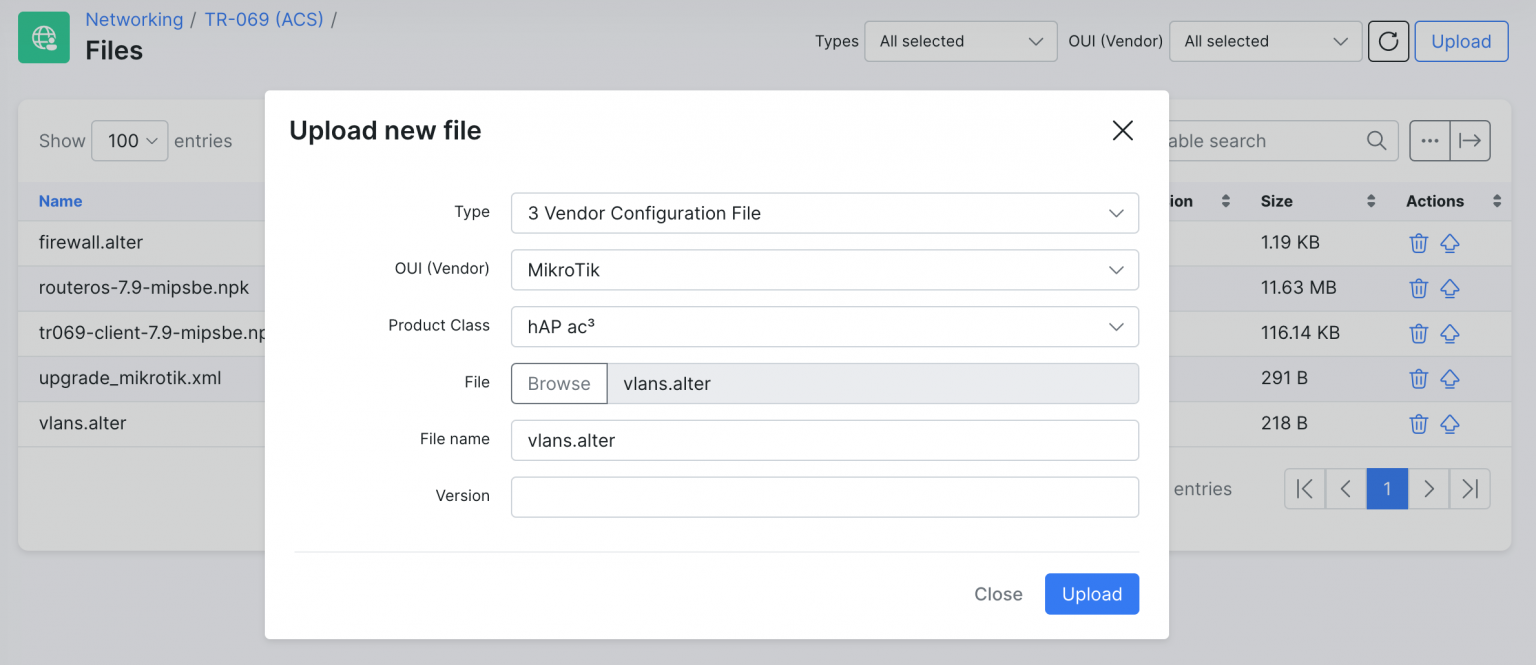Click the table search magnifier icon

[x=1375, y=141]
